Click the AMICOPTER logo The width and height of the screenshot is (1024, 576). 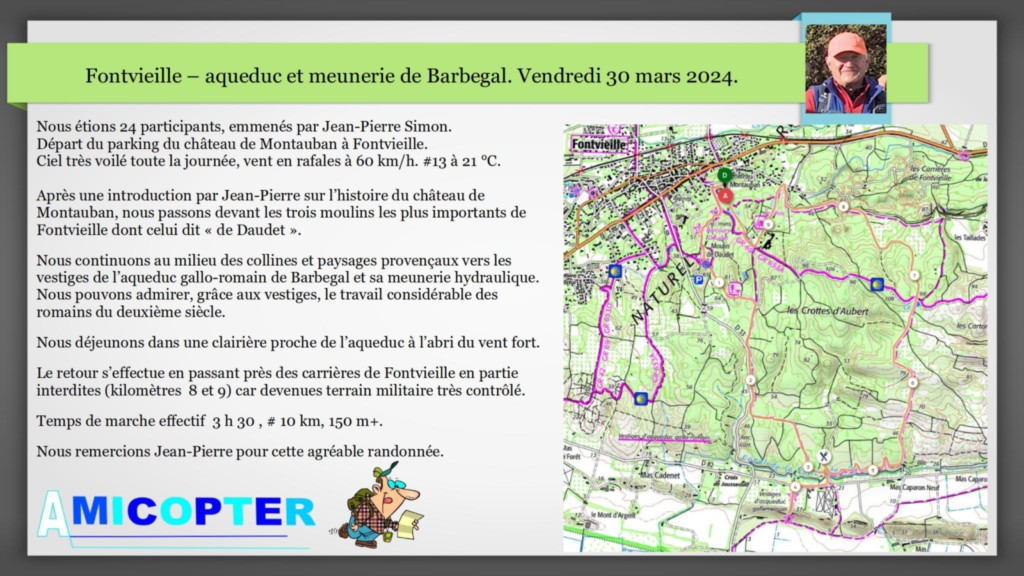(176, 513)
